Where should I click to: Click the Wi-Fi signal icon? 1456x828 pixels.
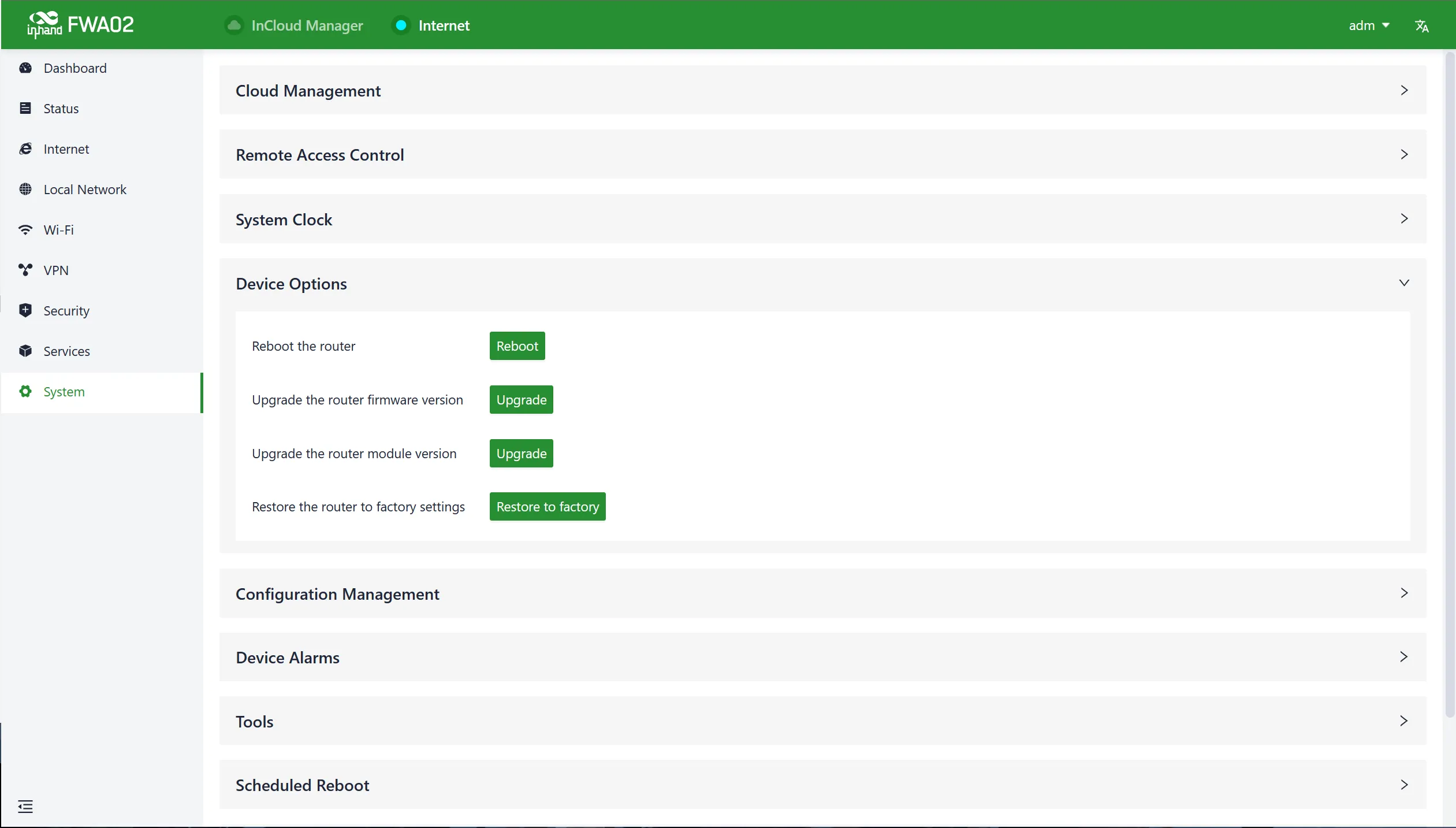coord(25,230)
